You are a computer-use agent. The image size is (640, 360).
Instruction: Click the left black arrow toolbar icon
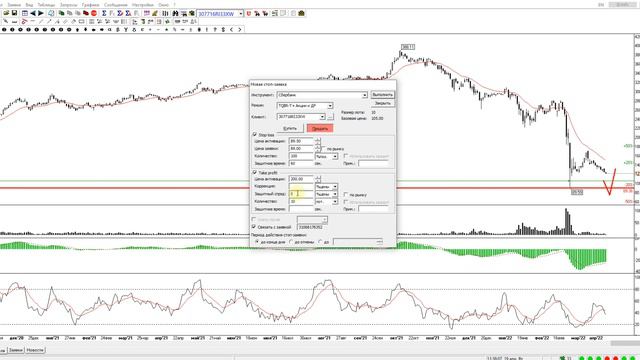point(33,13)
